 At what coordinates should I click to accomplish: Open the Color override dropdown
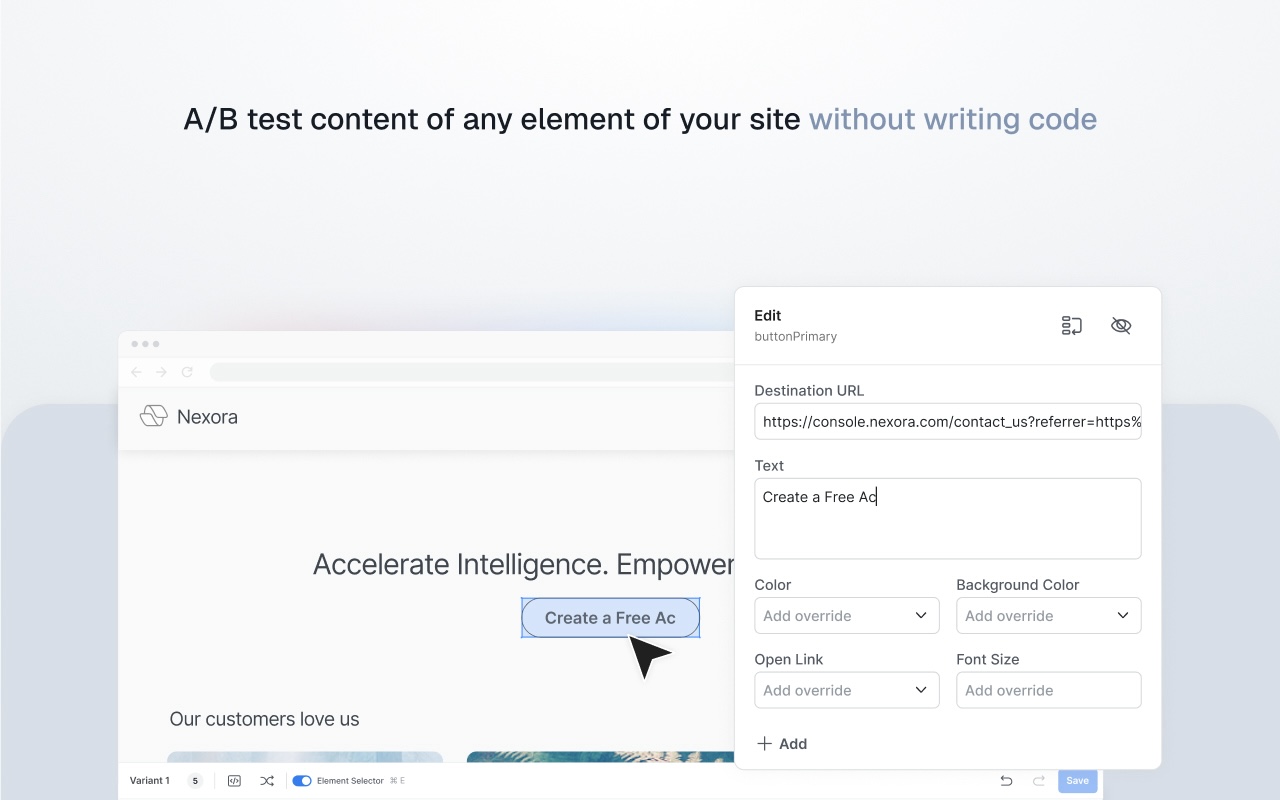[x=847, y=616]
